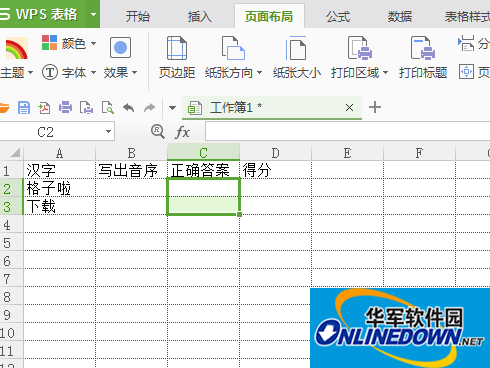490x368 pixels.
Task: Open the 效果 effects icon
Action: coord(120,48)
